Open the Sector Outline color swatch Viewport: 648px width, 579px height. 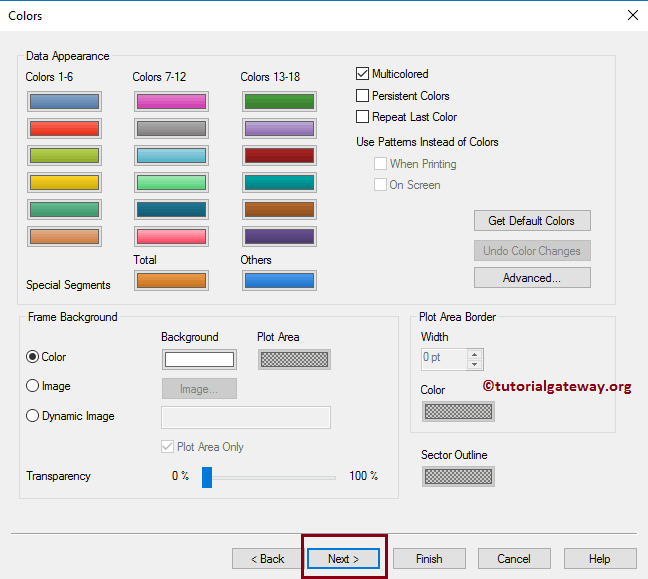pos(458,477)
